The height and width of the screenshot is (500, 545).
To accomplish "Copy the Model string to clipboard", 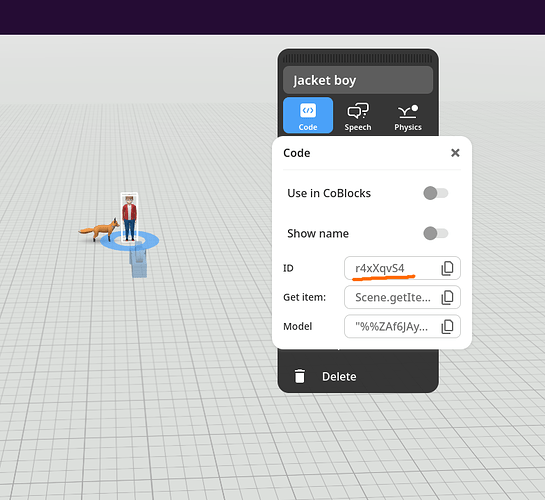I will pos(448,327).
